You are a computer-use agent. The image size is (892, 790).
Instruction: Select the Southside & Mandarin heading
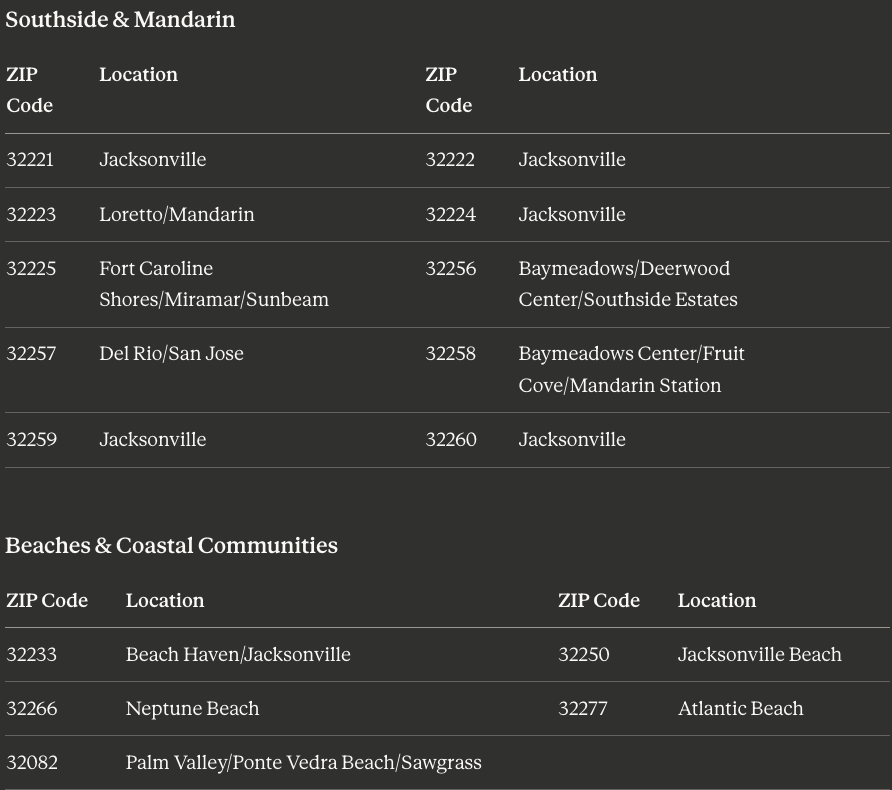tap(120, 20)
